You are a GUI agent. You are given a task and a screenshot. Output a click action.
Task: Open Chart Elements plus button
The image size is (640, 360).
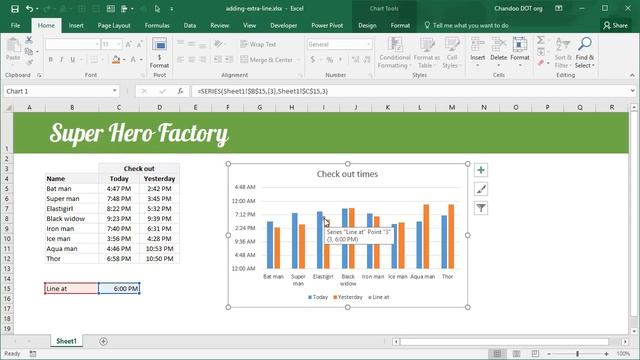click(x=481, y=170)
